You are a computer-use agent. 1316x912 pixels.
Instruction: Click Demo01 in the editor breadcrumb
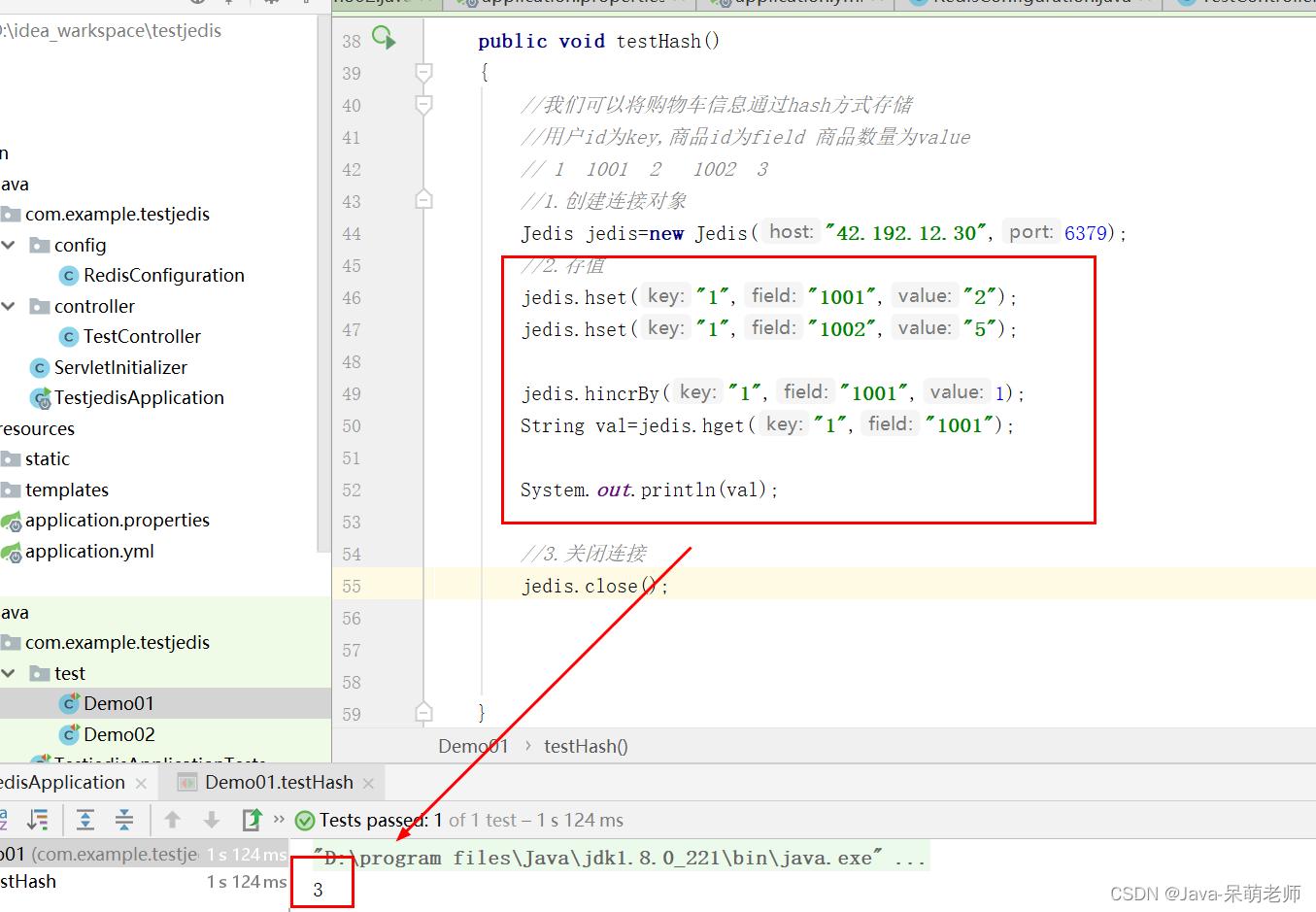[473, 746]
